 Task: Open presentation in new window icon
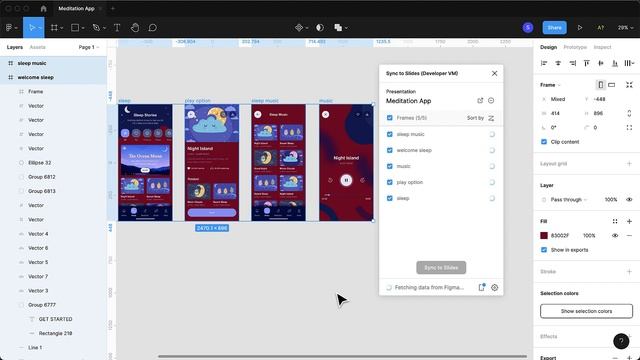(480, 100)
